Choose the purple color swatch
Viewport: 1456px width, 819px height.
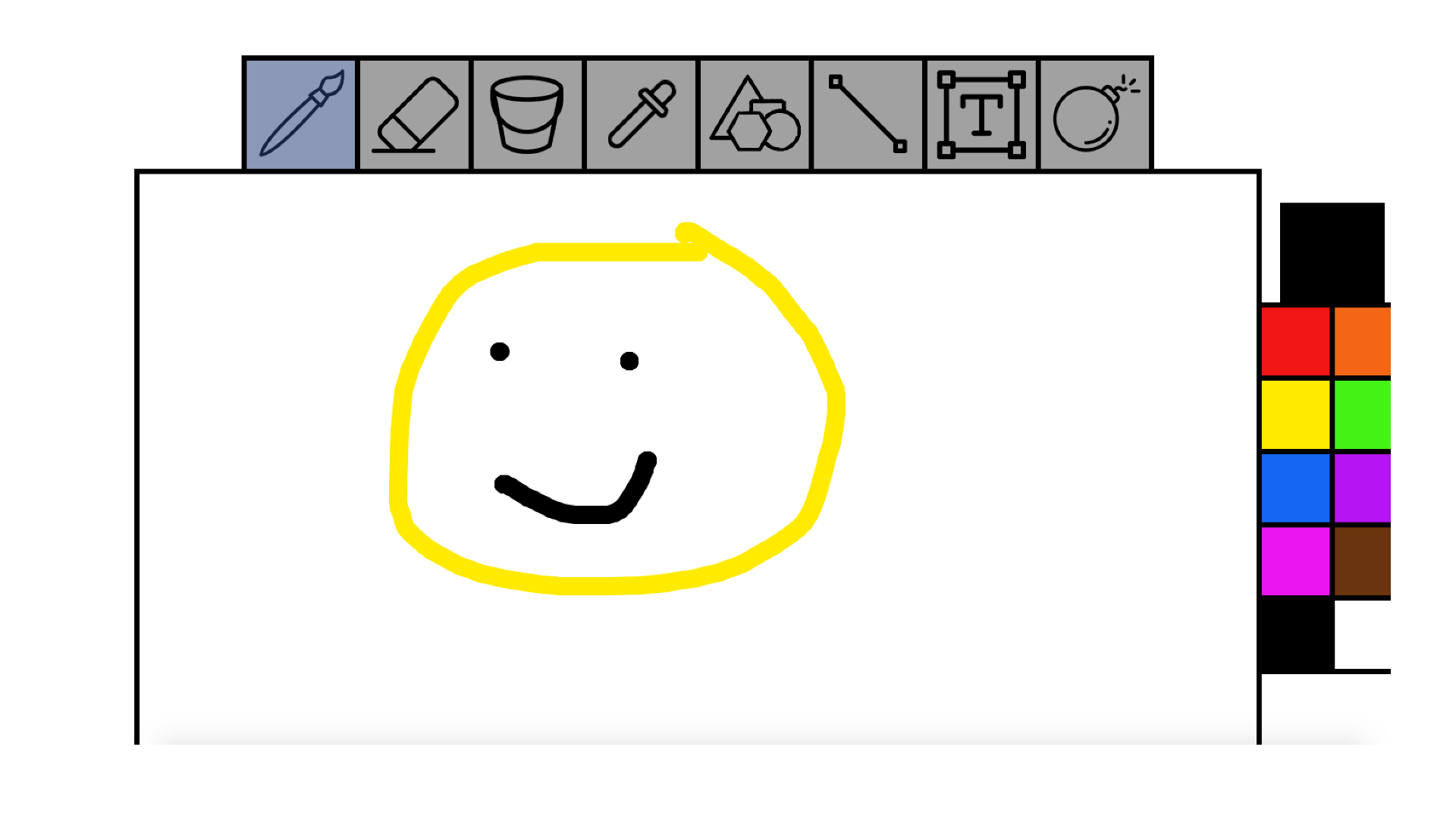coord(1361,488)
